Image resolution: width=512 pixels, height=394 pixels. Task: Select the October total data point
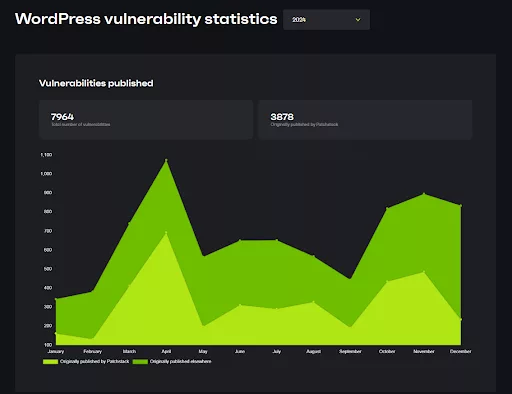point(387,208)
